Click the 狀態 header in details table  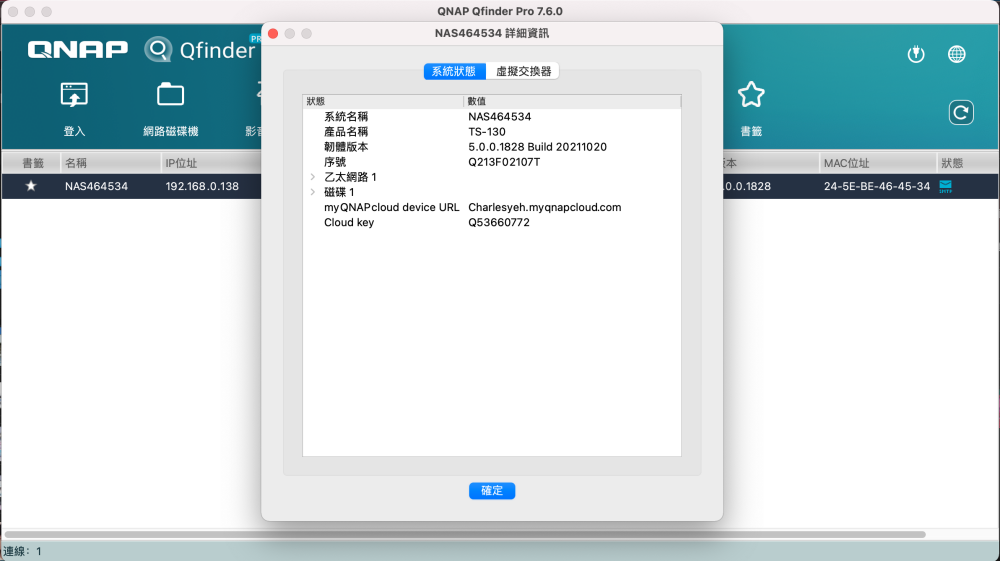tap(315, 101)
